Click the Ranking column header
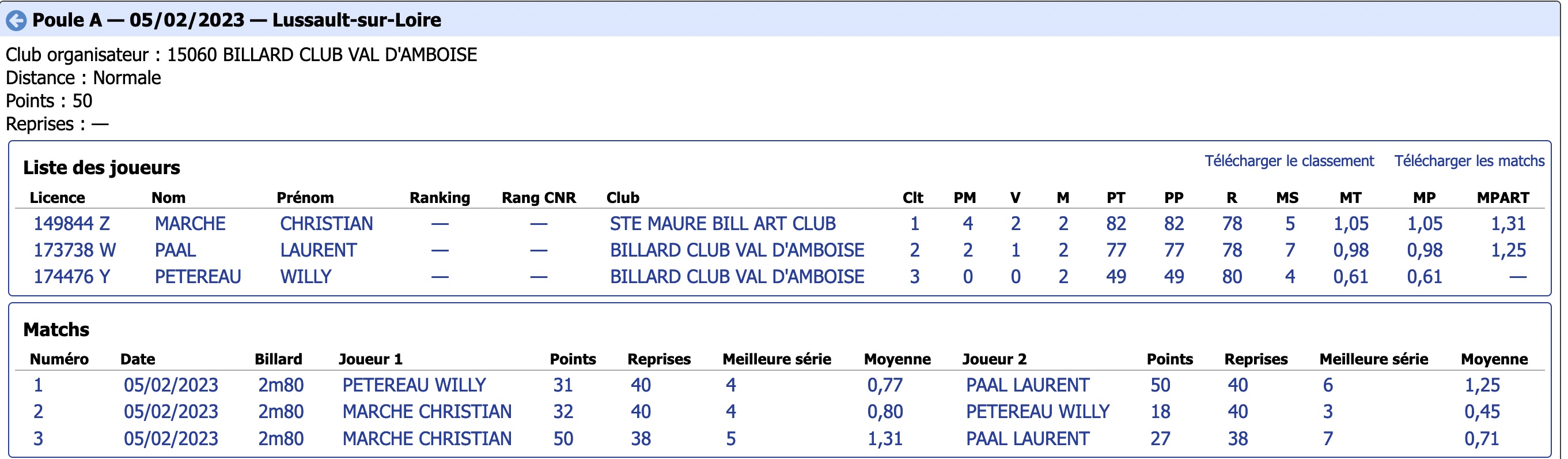1568x459 pixels. coord(440,198)
